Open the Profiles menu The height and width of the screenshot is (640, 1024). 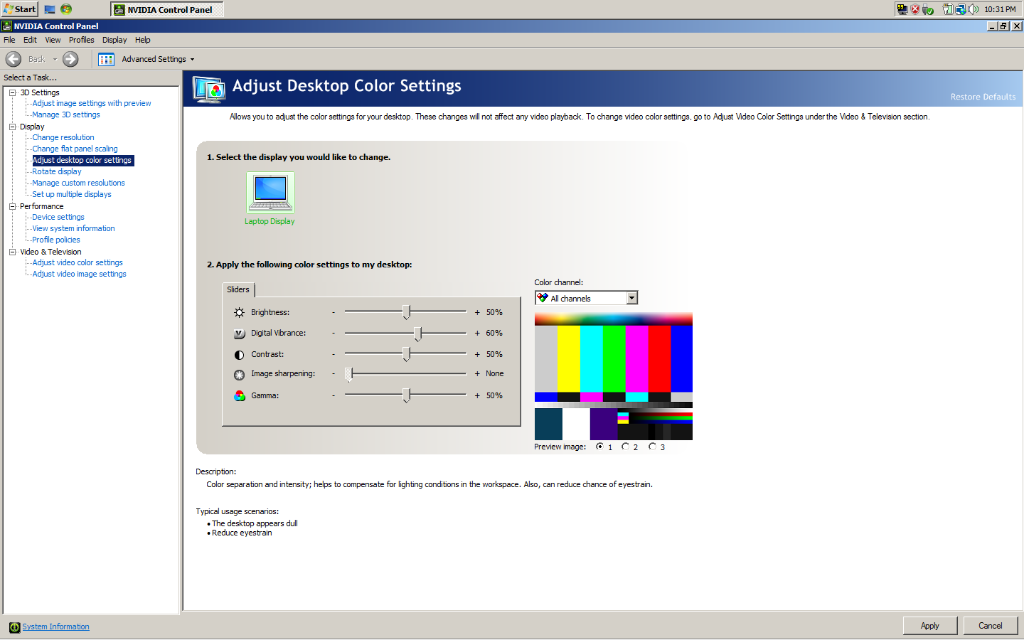82,40
